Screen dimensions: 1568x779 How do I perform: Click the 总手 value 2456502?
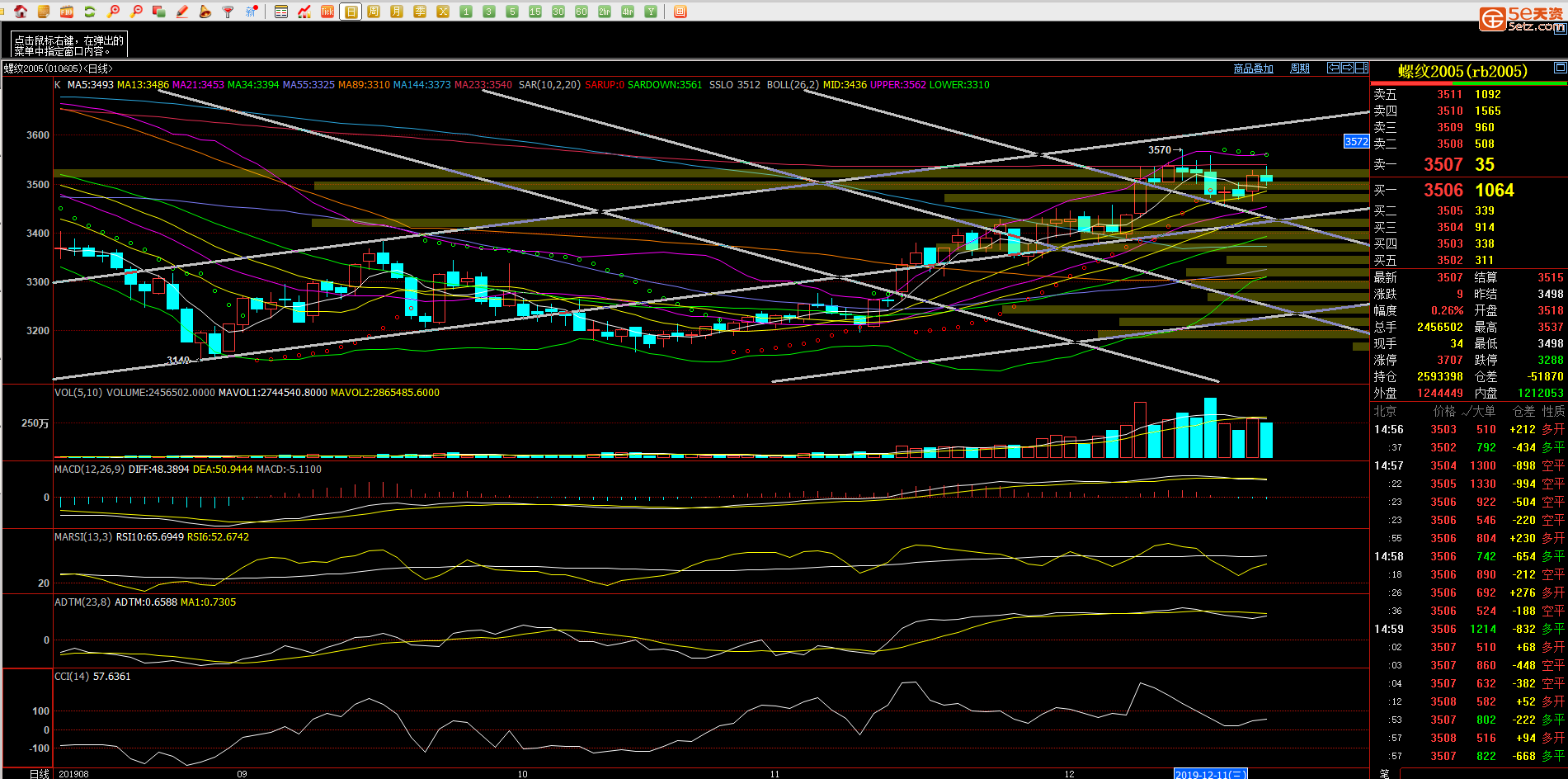(1439, 327)
